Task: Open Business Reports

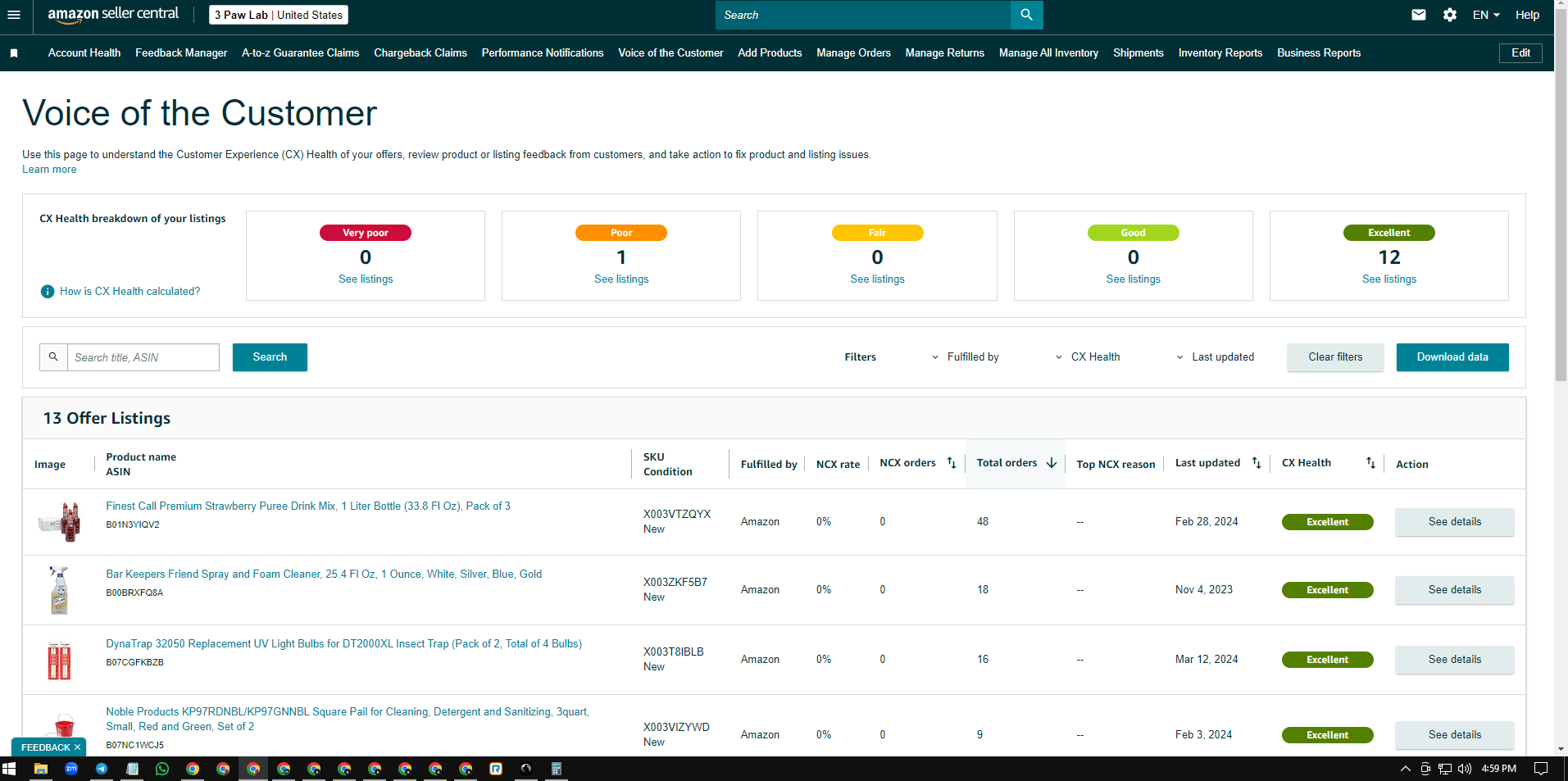Action: click(x=1318, y=53)
